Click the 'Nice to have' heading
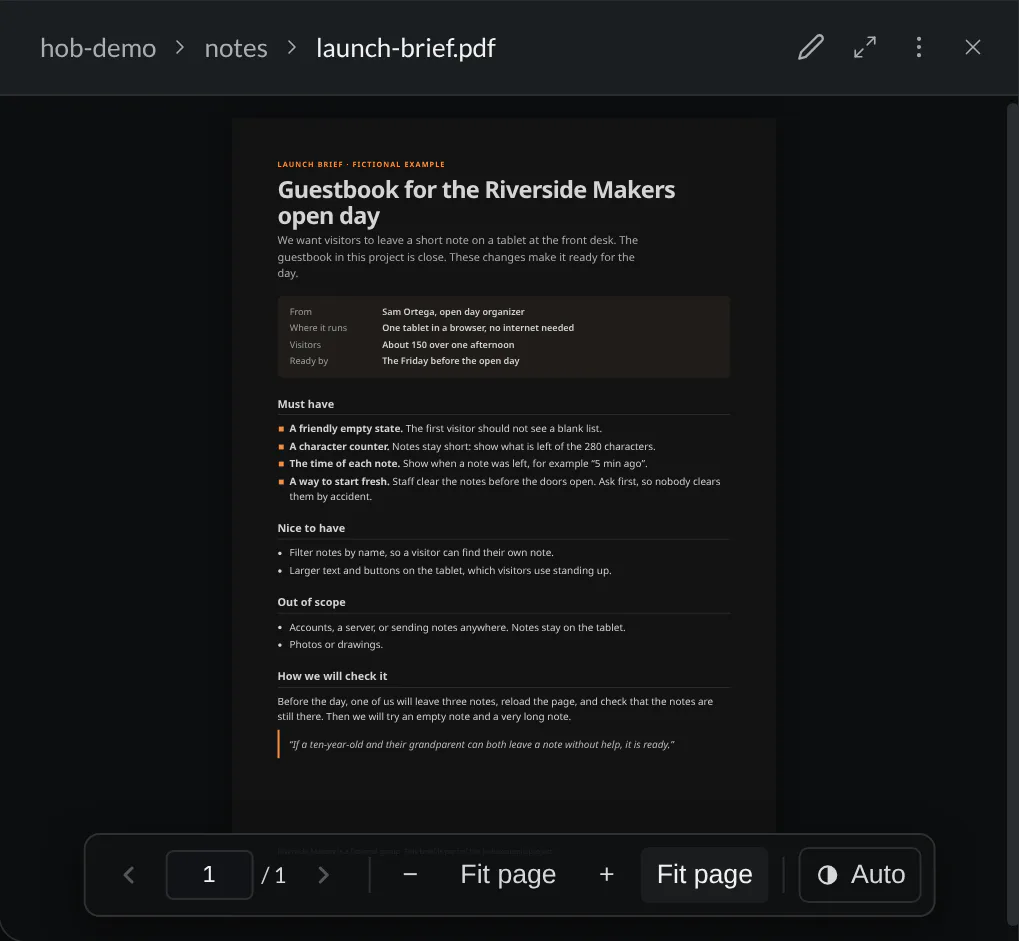Viewport: 1019px width, 941px height. pyautogui.click(x=311, y=528)
